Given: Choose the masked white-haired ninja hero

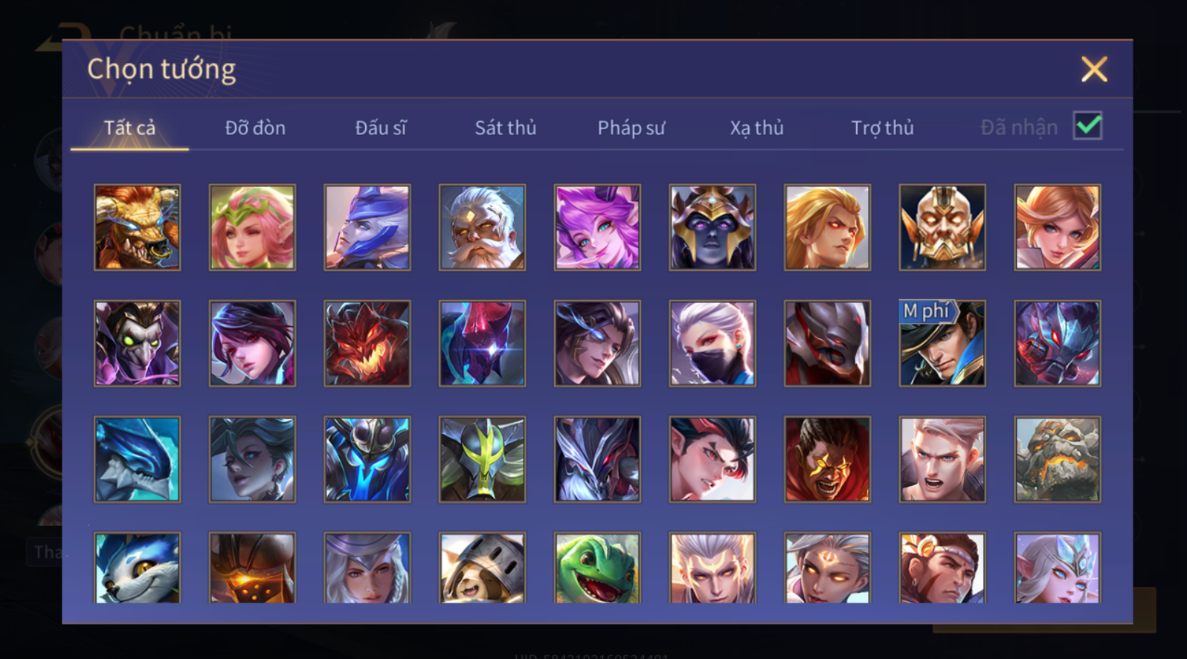Looking at the screenshot, I should click(x=712, y=343).
